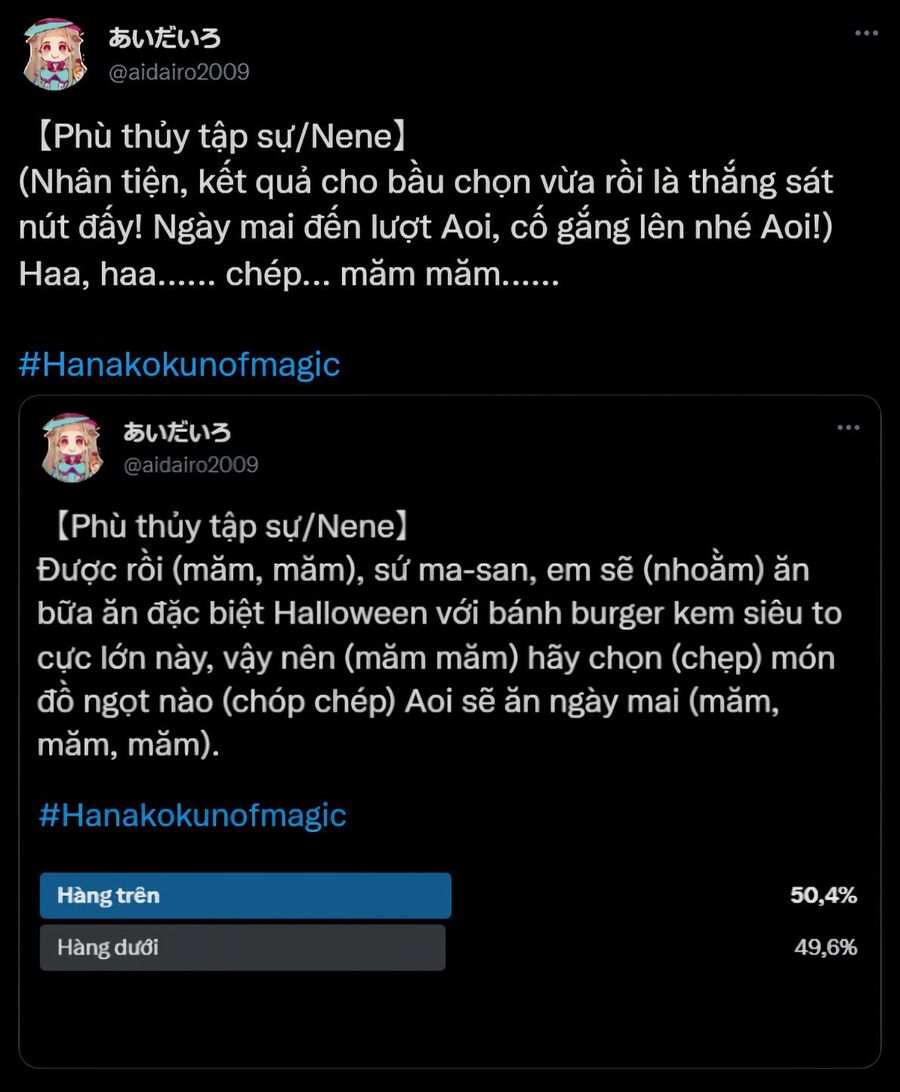900x1092 pixels.
Task: Click the quoted tweet's @aidairo2009 handle
Action: click(190, 465)
